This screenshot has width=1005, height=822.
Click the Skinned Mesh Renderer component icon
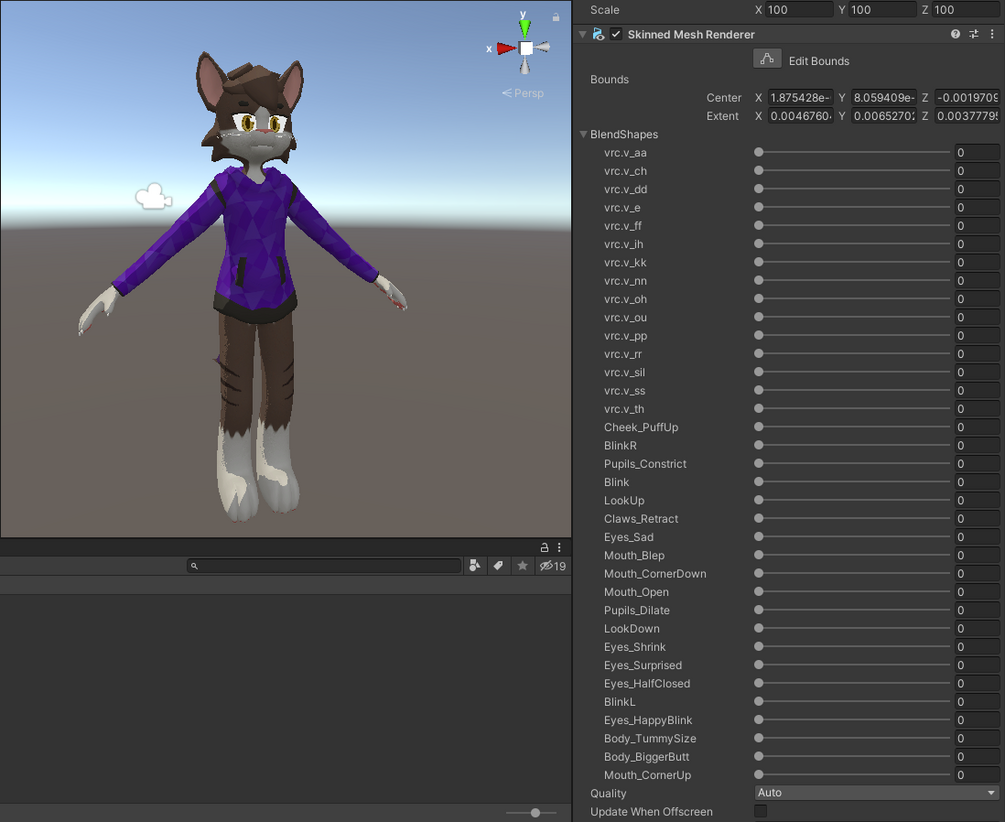(x=598, y=34)
